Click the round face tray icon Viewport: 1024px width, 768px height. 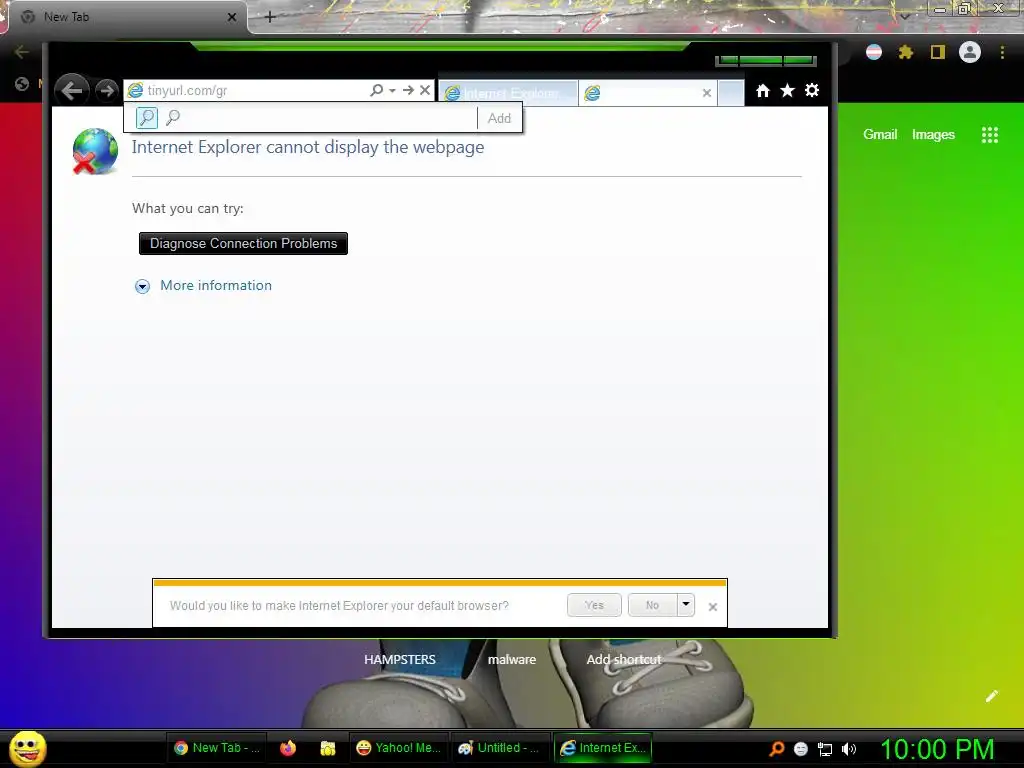(x=801, y=749)
